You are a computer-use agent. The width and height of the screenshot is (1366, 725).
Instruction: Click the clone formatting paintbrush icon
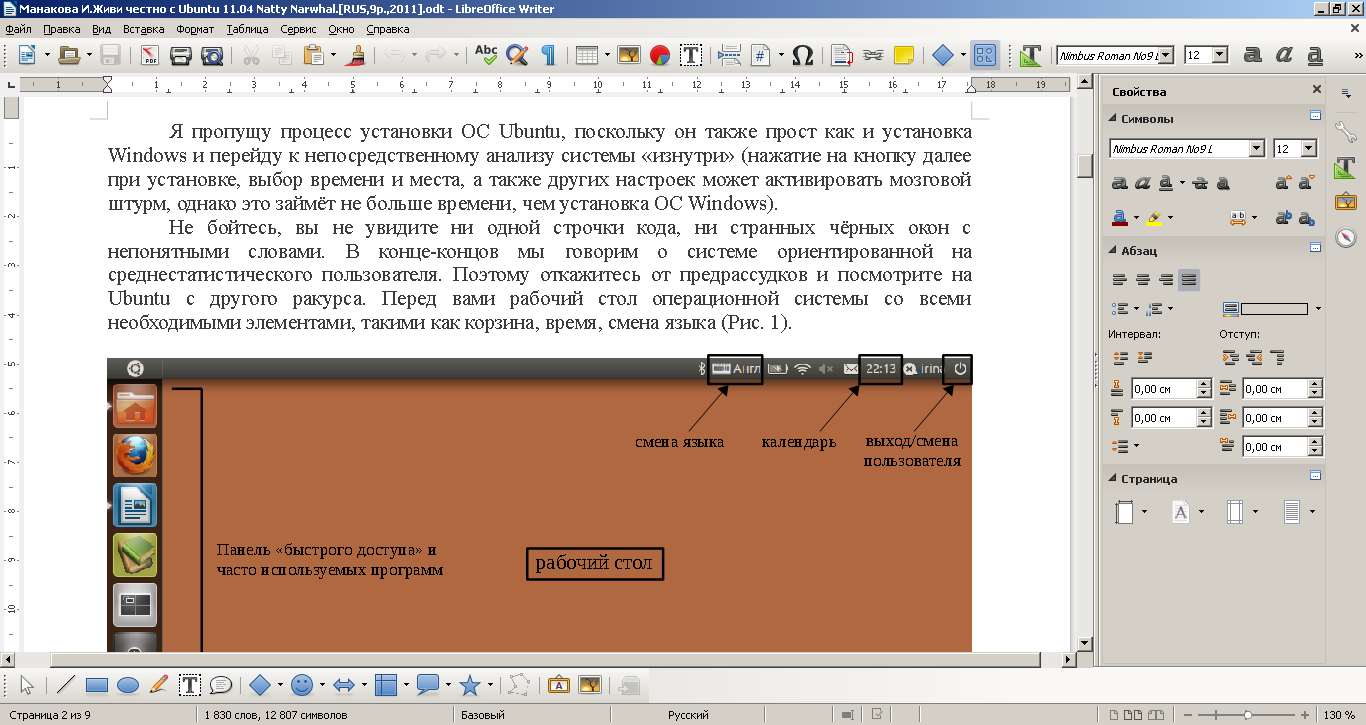click(354, 55)
